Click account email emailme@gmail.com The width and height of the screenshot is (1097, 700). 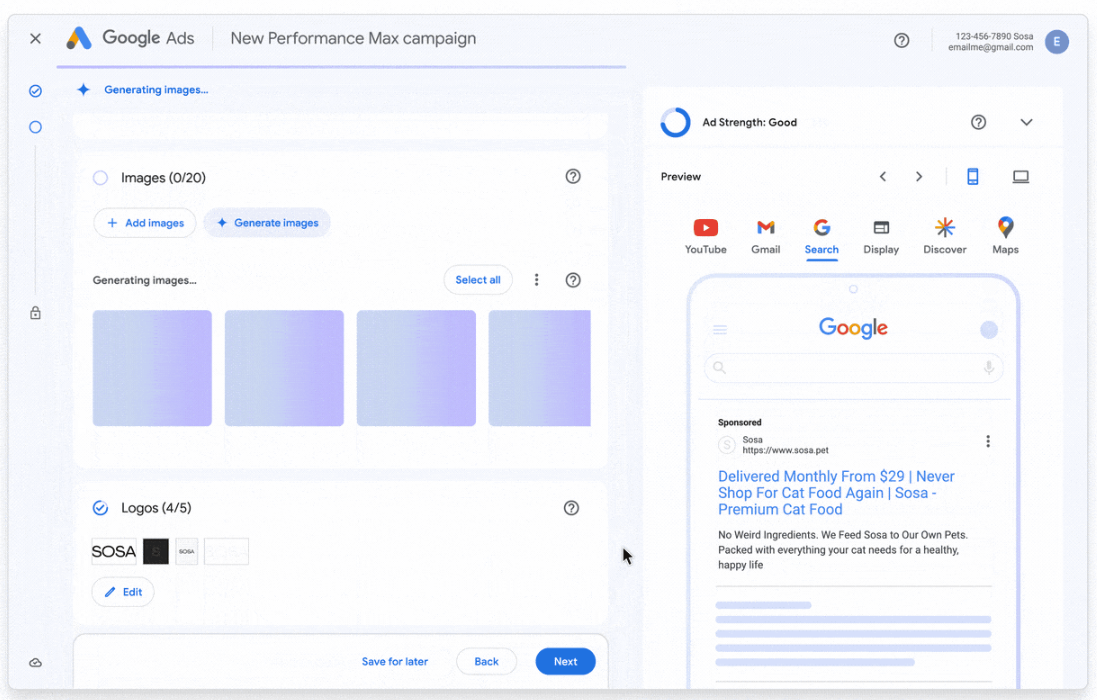[x=990, y=48]
